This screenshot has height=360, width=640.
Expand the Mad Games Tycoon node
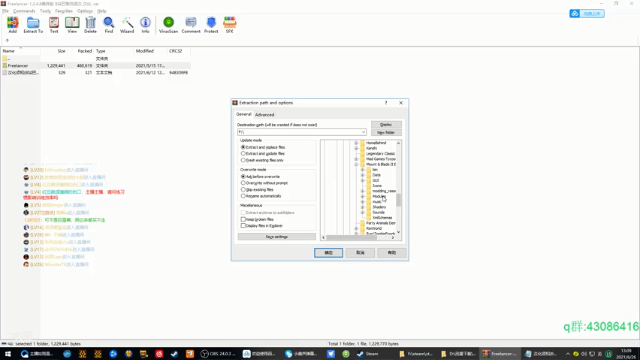356,159
